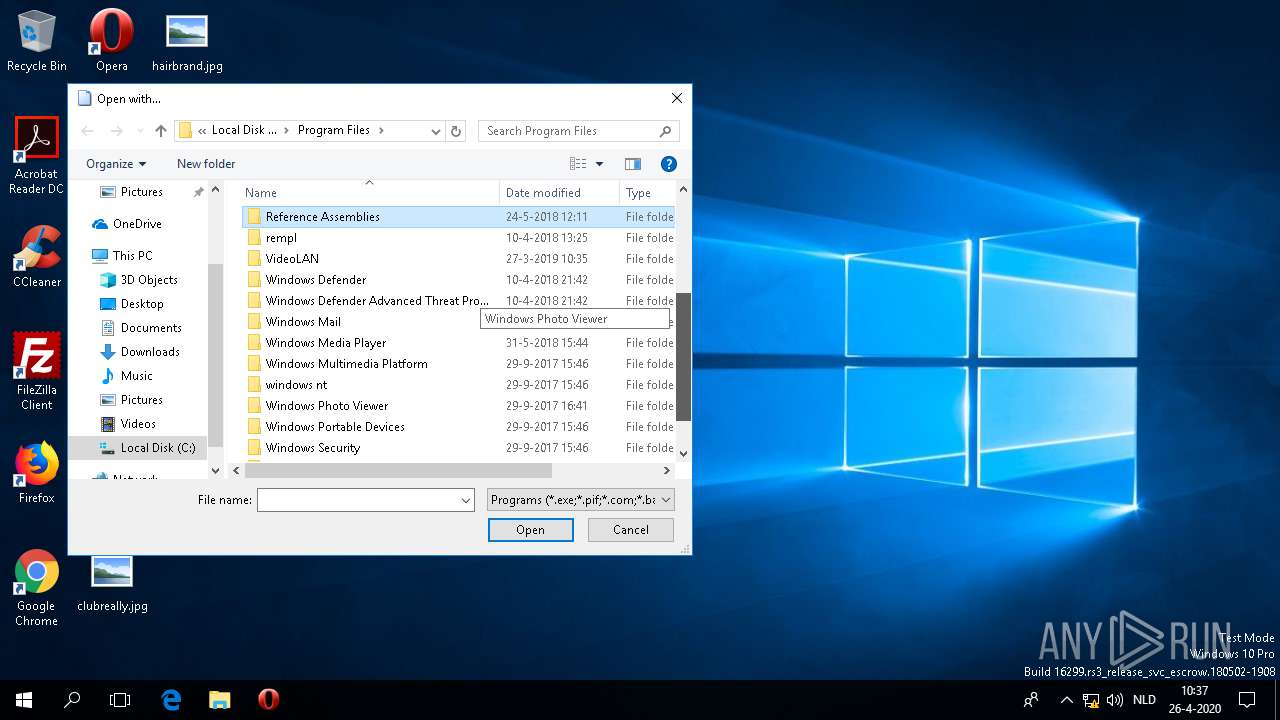Image resolution: width=1280 pixels, height=720 pixels.
Task: Open Videos in navigation pane
Action: click(x=138, y=424)
